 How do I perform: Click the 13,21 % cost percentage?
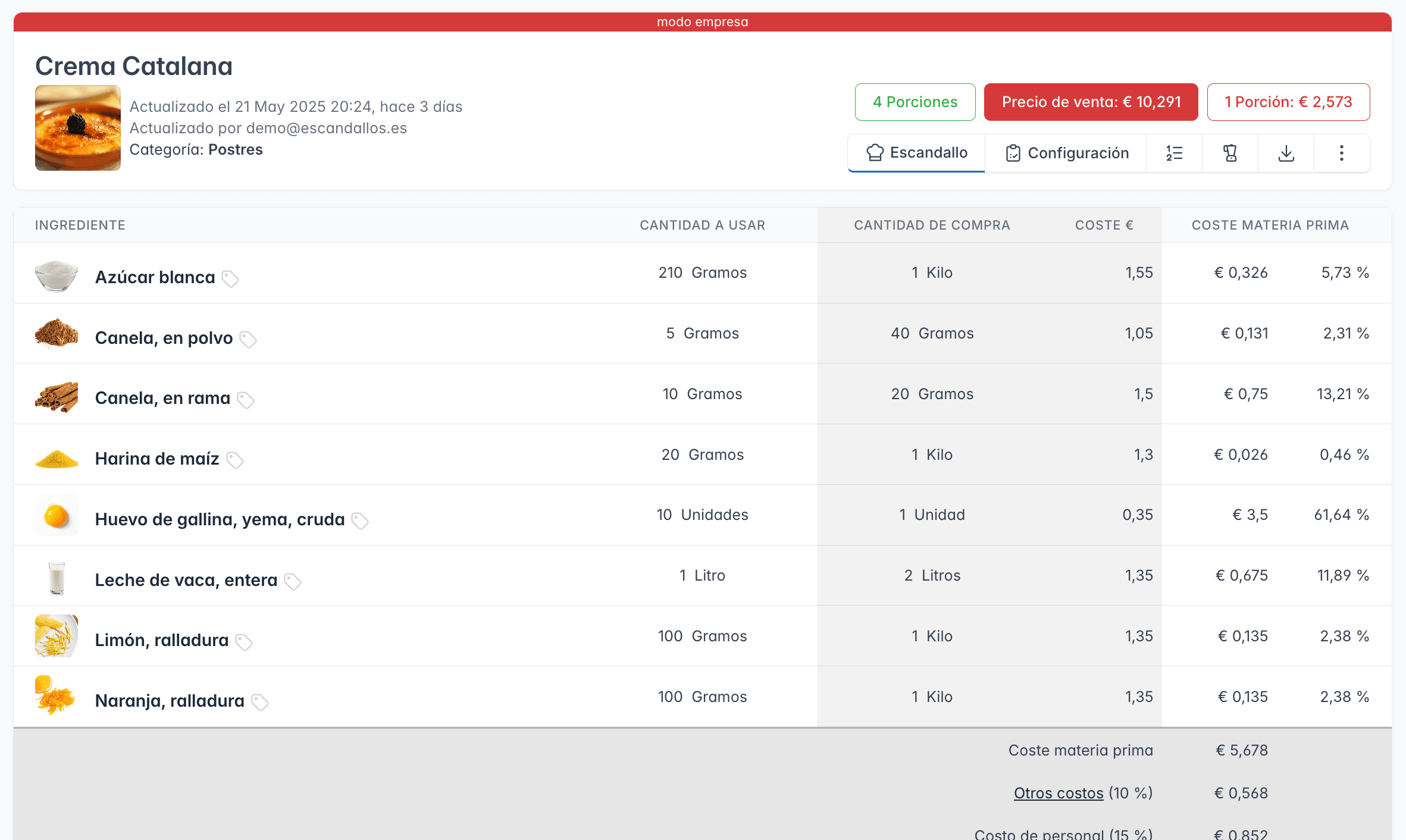1343,394
